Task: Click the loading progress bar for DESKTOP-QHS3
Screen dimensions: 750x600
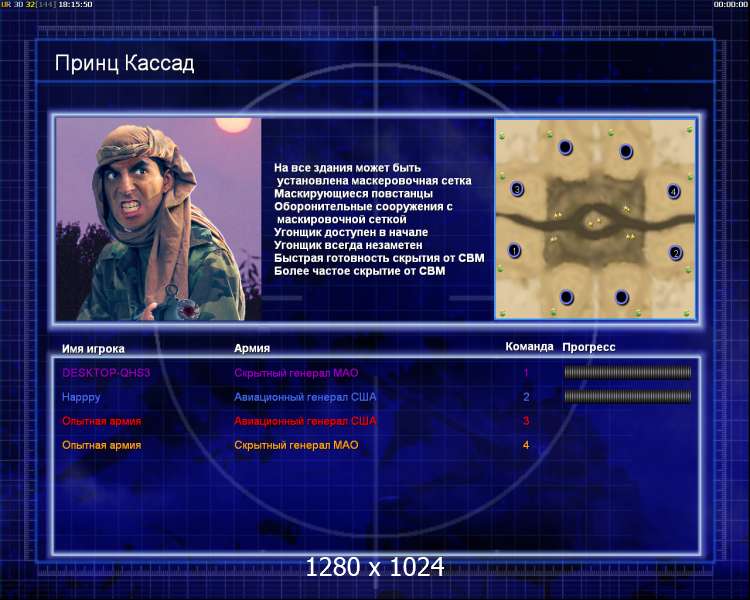Action: pyautogui.click(x=628, y=372)
